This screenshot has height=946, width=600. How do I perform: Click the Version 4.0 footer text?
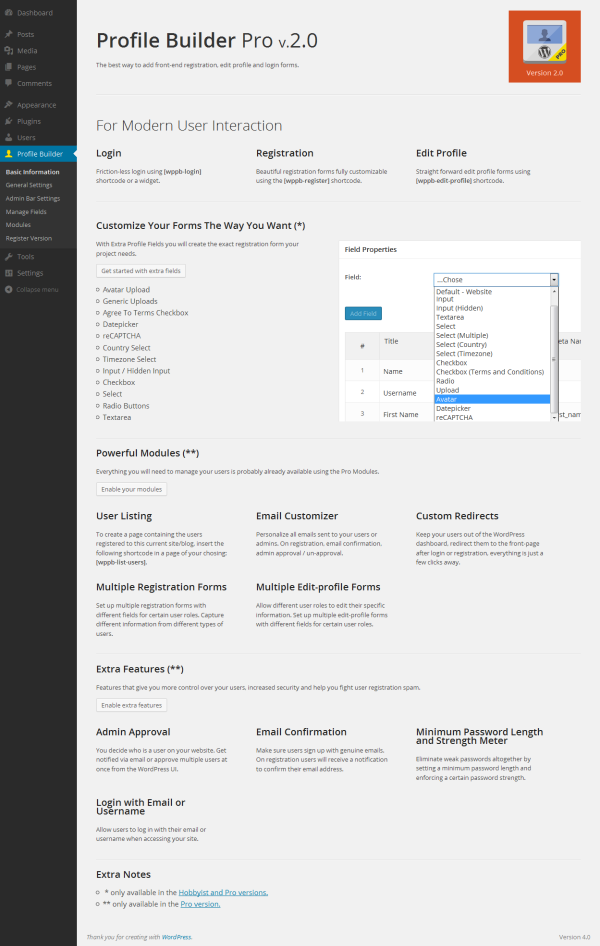[x=574, y=937]
